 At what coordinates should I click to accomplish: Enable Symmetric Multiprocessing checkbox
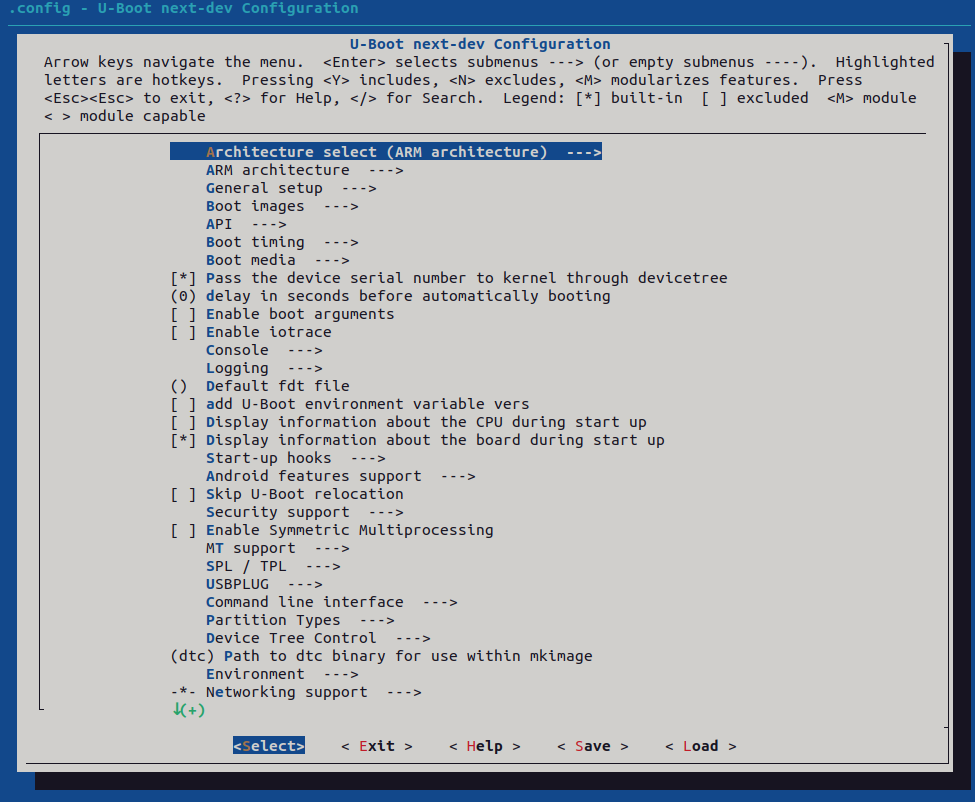pos(183,530)
